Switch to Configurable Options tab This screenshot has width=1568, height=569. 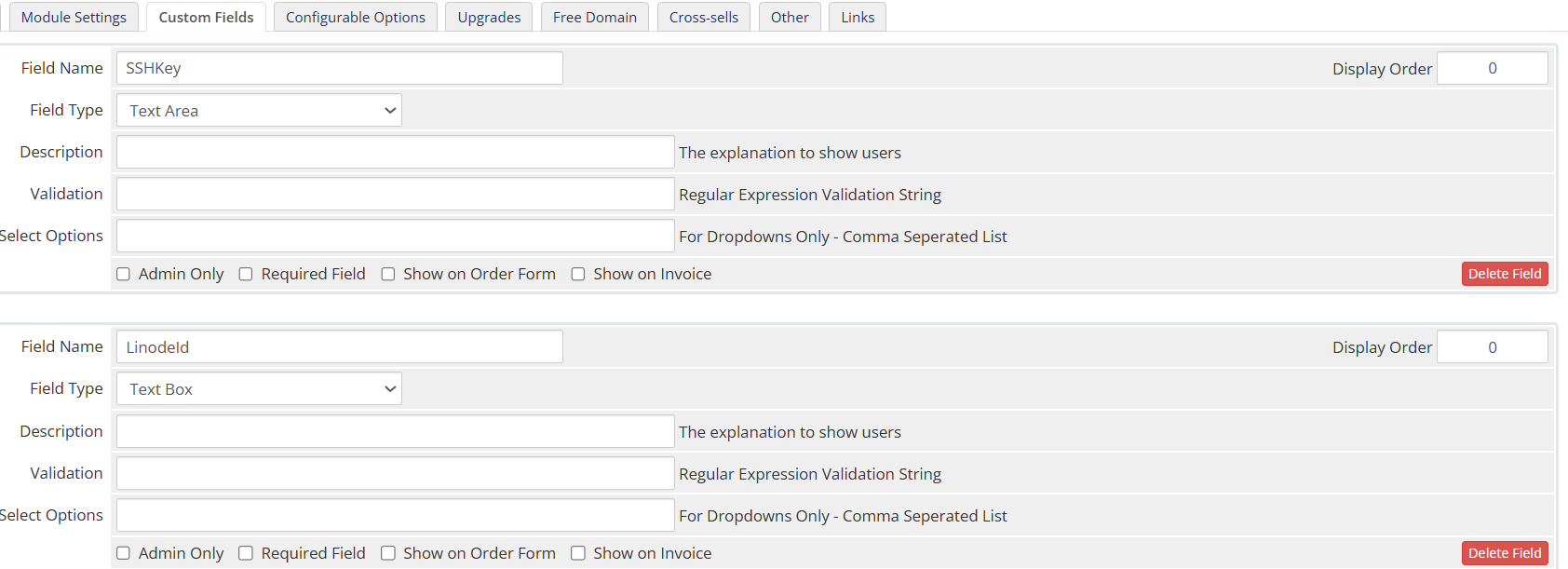pyautogui.click(x=356, y=17)
